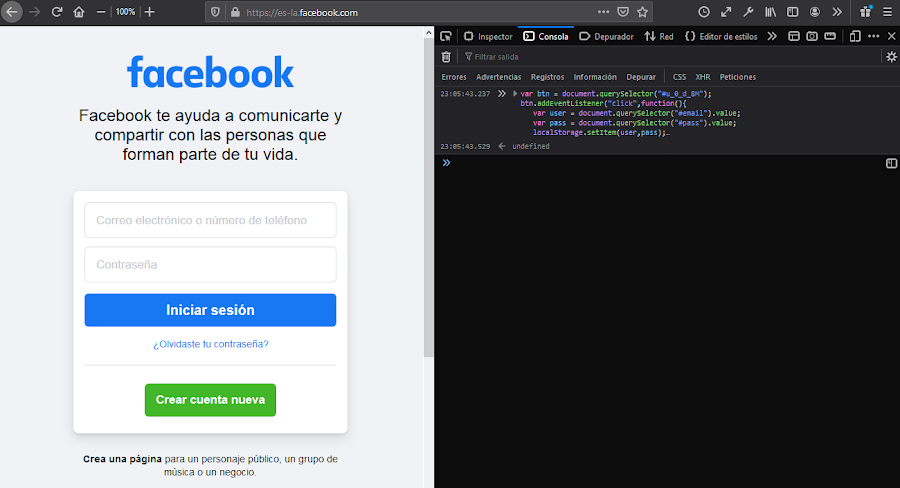The height and width of the screenshot is (488, 900).
Task: Toggle the browser sidebar icon
Action: click(x=793, y=12)
